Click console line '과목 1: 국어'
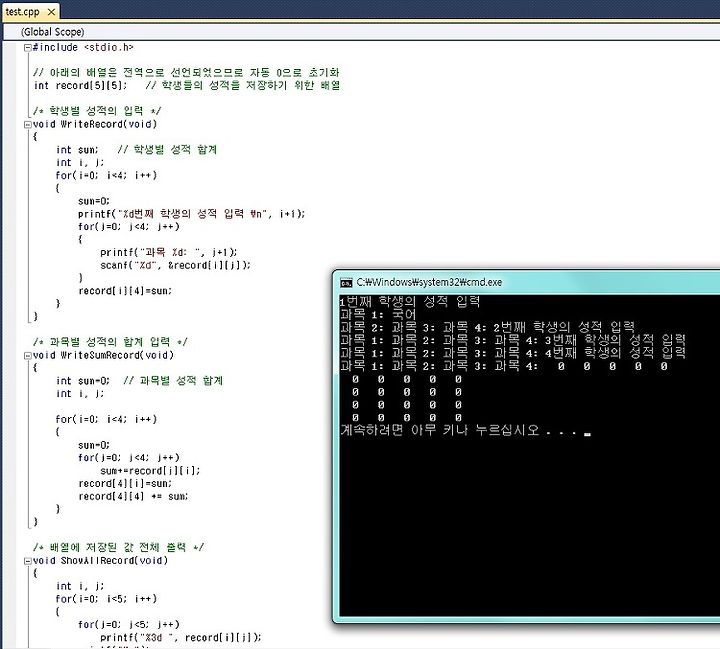Viewport: 720px width, 649px height. click(378, 315)
